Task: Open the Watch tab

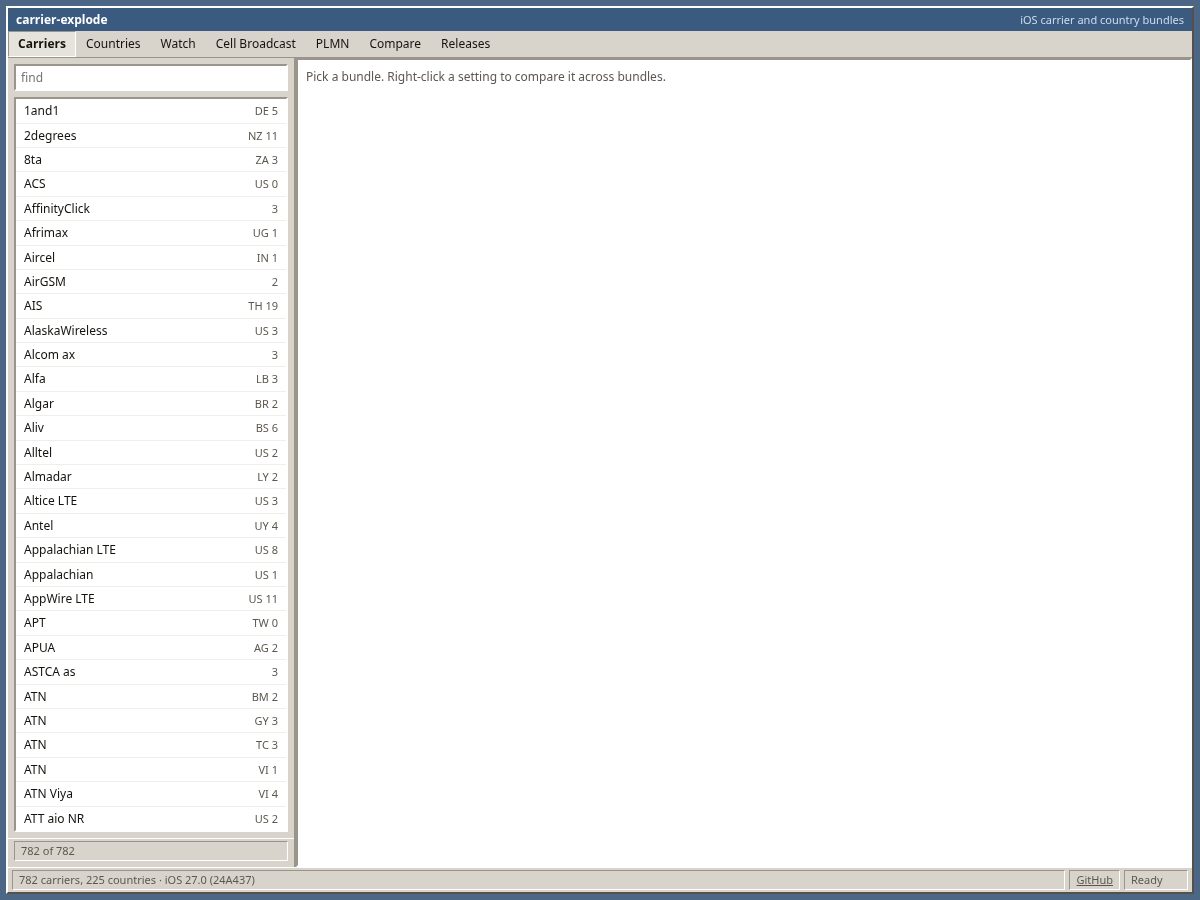Action: point(178,44)
